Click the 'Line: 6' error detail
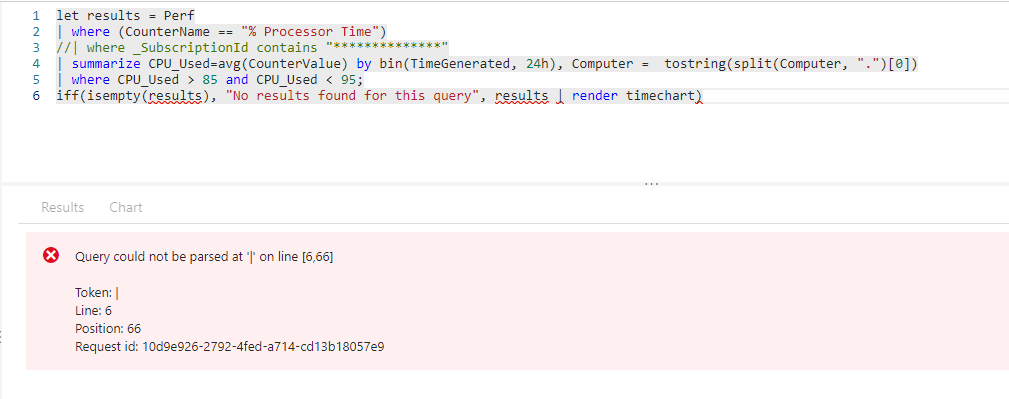 tap(93, 311)
